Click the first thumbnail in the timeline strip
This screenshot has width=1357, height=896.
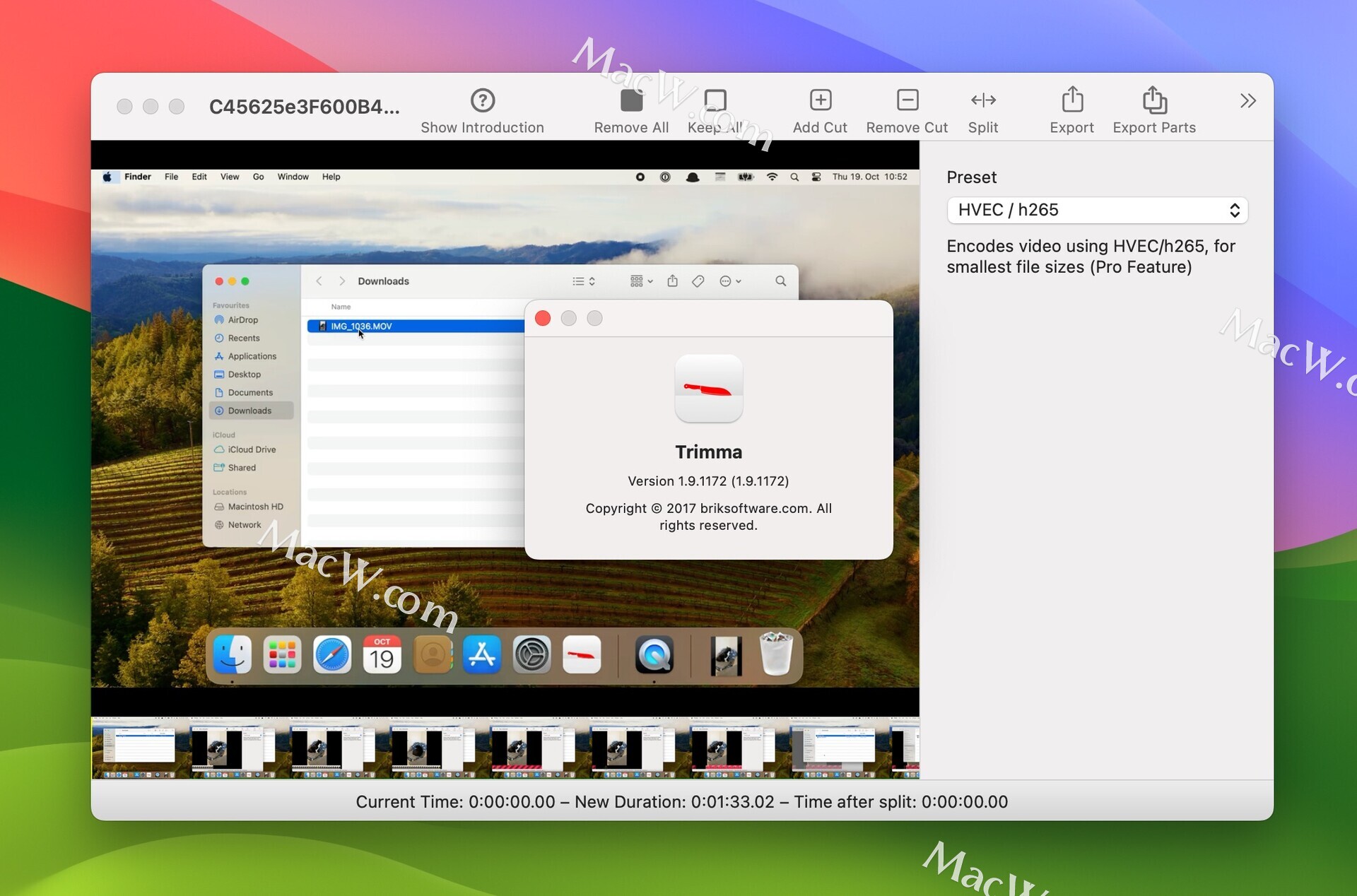(141, 748)
